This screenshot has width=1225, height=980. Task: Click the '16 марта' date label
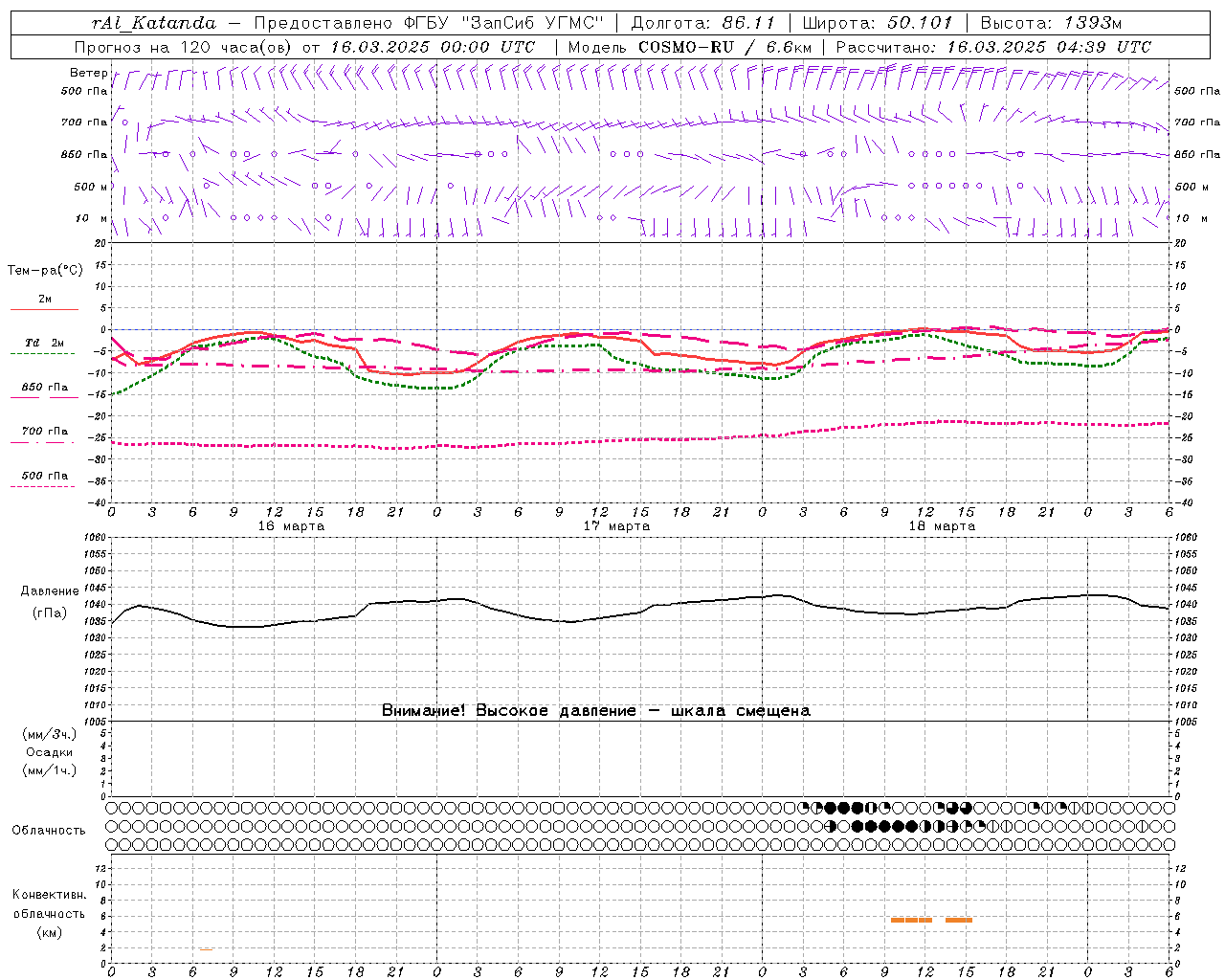[291, 526]
